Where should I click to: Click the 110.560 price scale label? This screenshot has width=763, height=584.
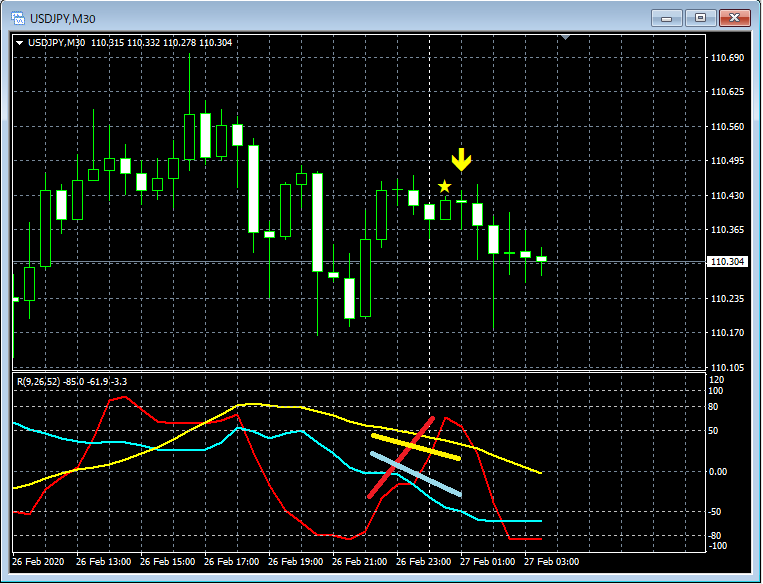[727, 127]
